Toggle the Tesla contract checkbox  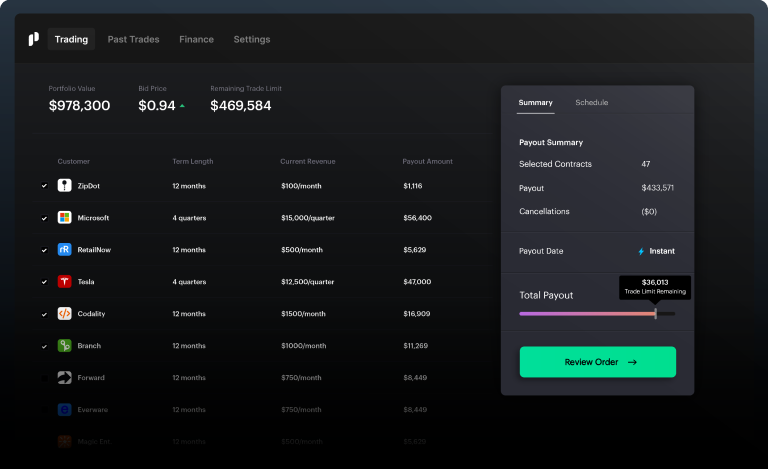coord(44,282)
